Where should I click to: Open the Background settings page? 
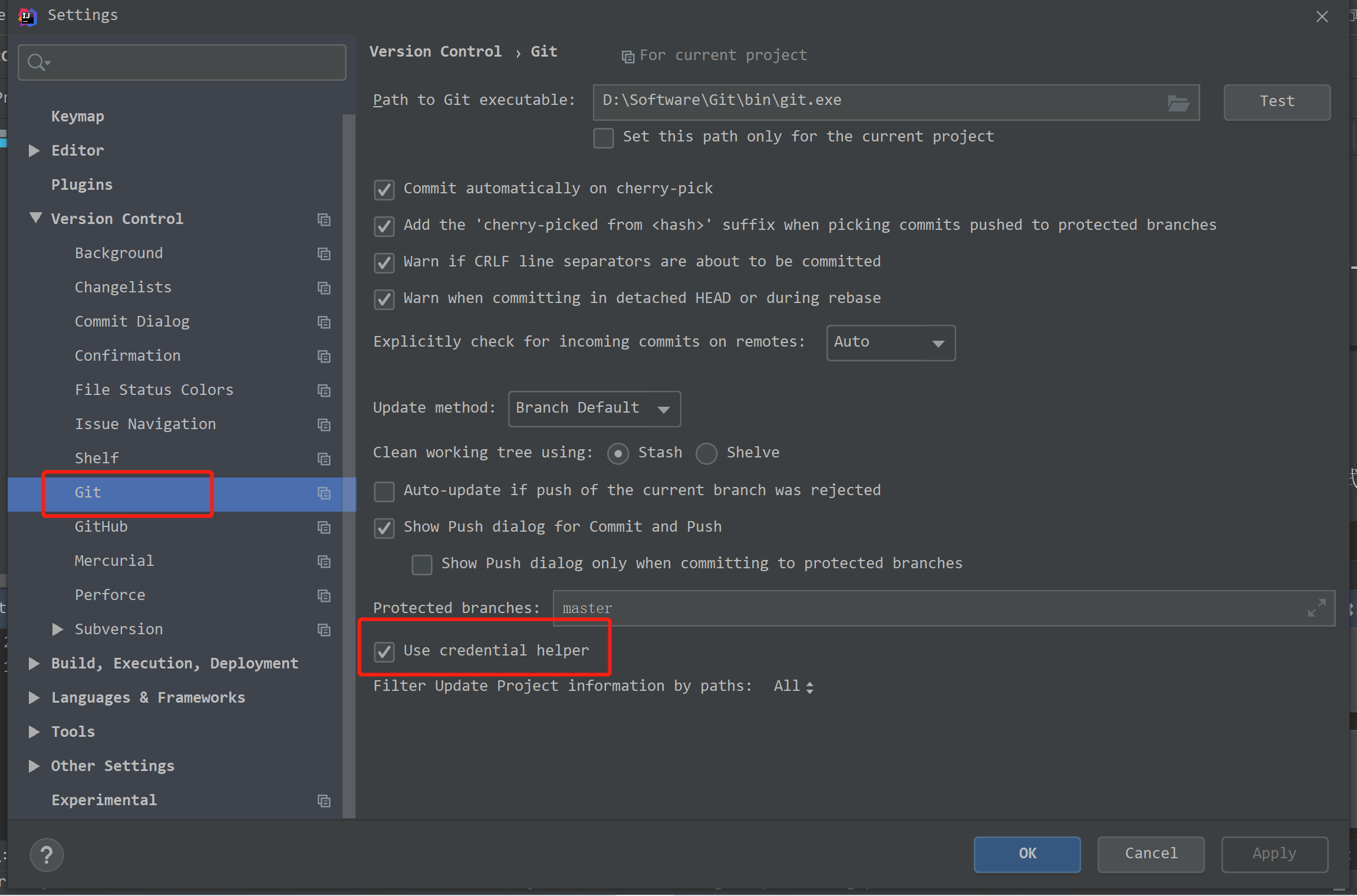118,253
